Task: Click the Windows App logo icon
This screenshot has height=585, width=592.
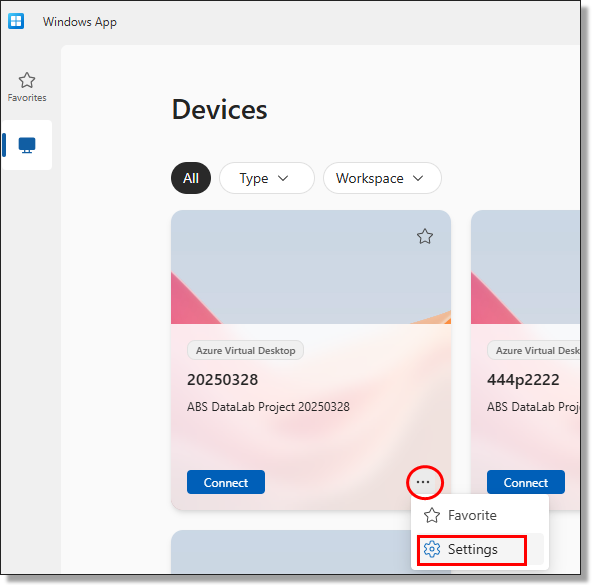Action: 16,21
